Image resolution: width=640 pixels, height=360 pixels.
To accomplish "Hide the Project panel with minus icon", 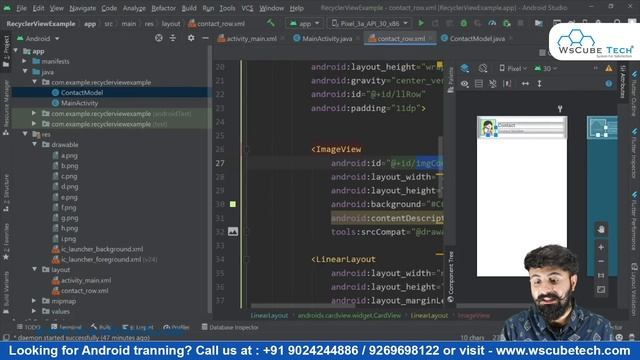I will click(x=205, y=38).
